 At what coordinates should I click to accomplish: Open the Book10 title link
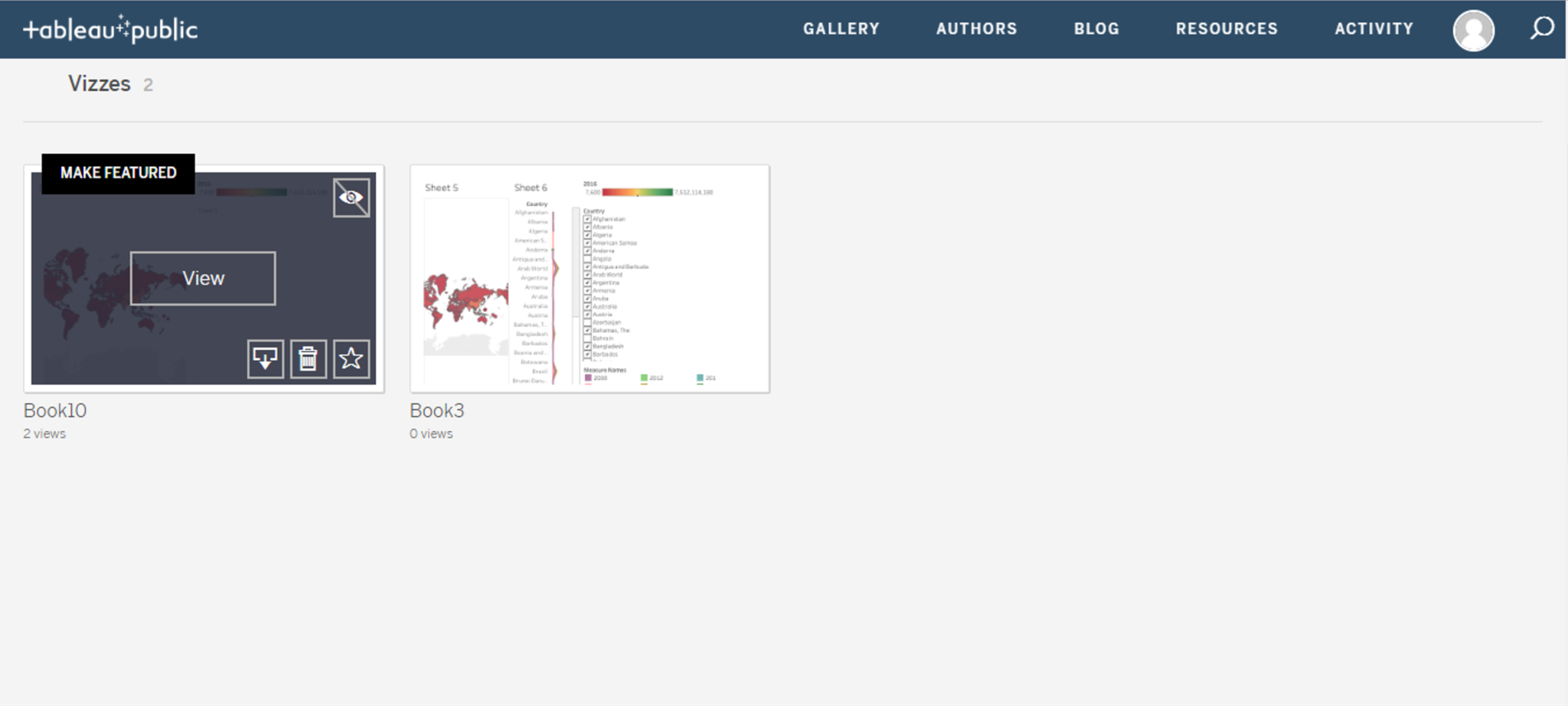(55, 410)
